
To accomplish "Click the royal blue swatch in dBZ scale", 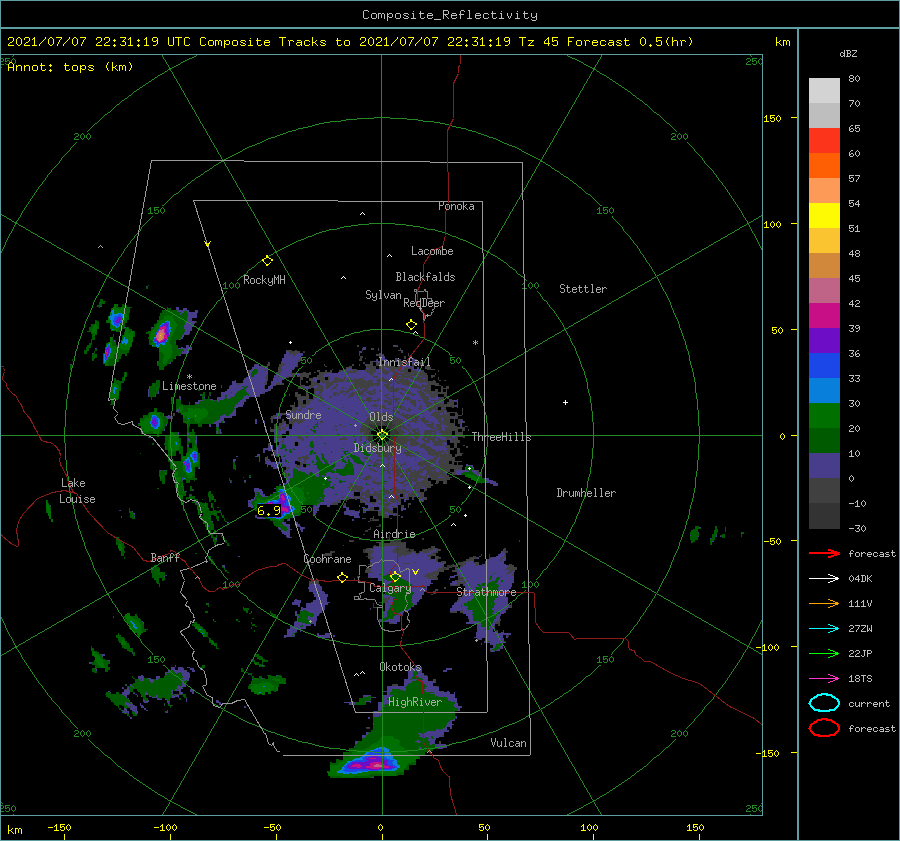I will pos(824,365).
